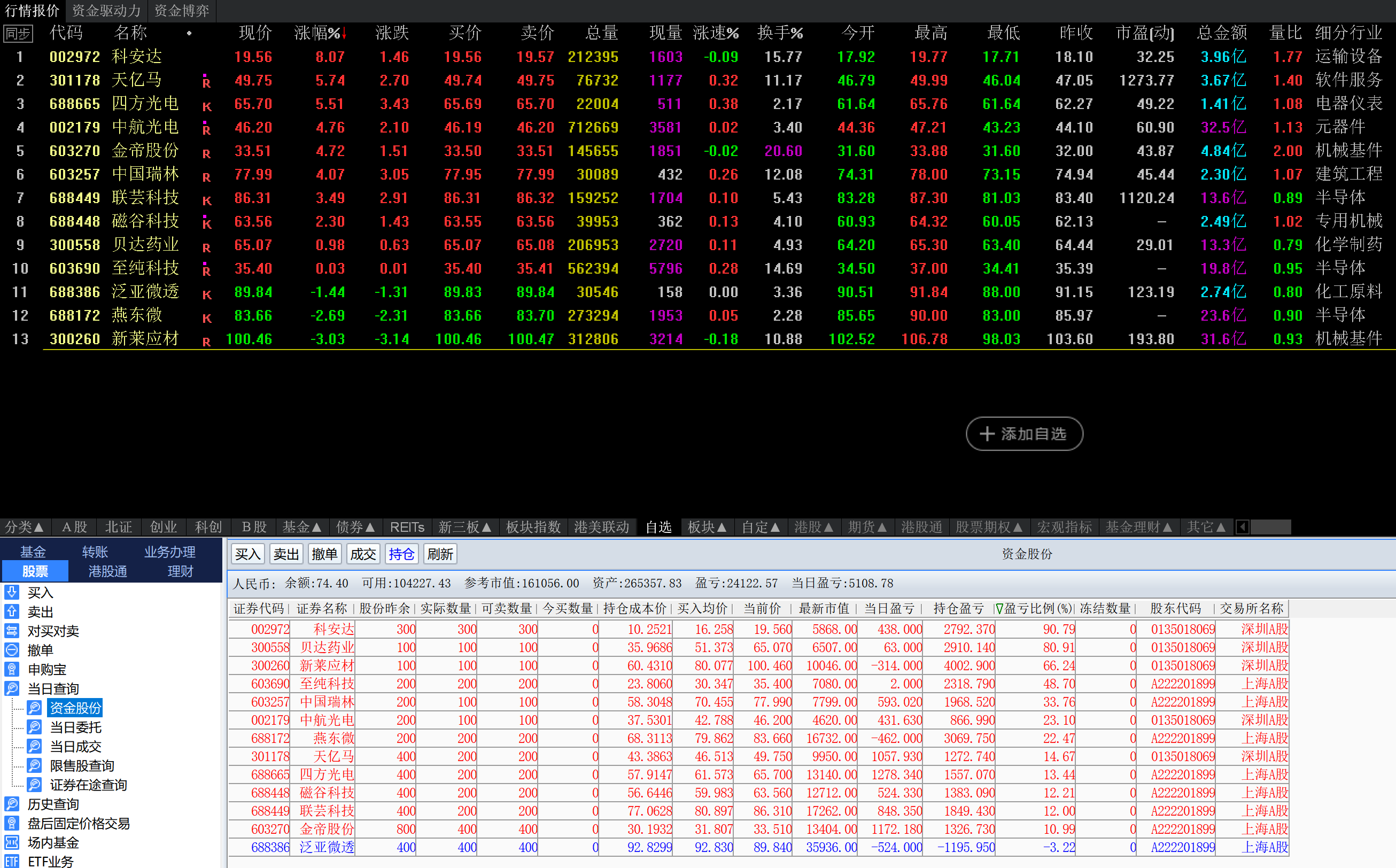1396x868 pixels.
Task: Click the 成交 button in the holdings toolbar
Action: click(x=363, y=554)
